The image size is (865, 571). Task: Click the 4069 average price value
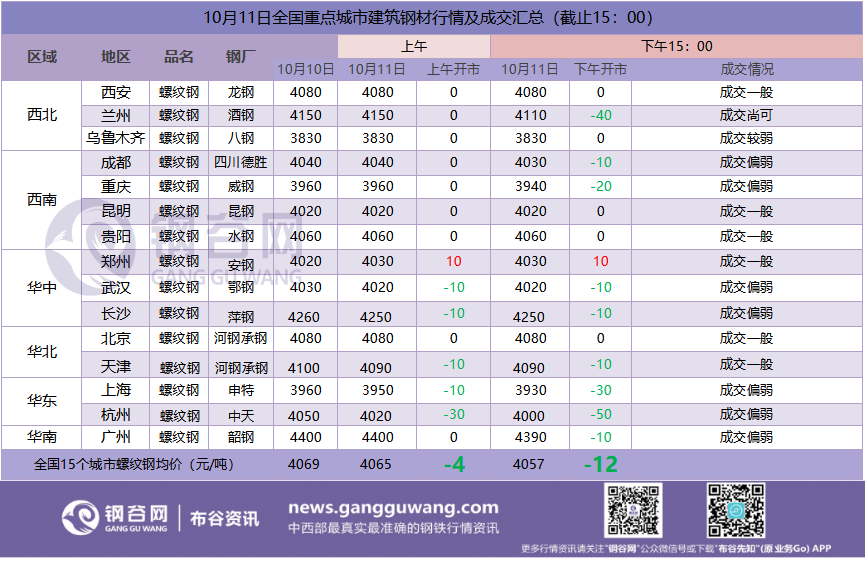[304, 465]
